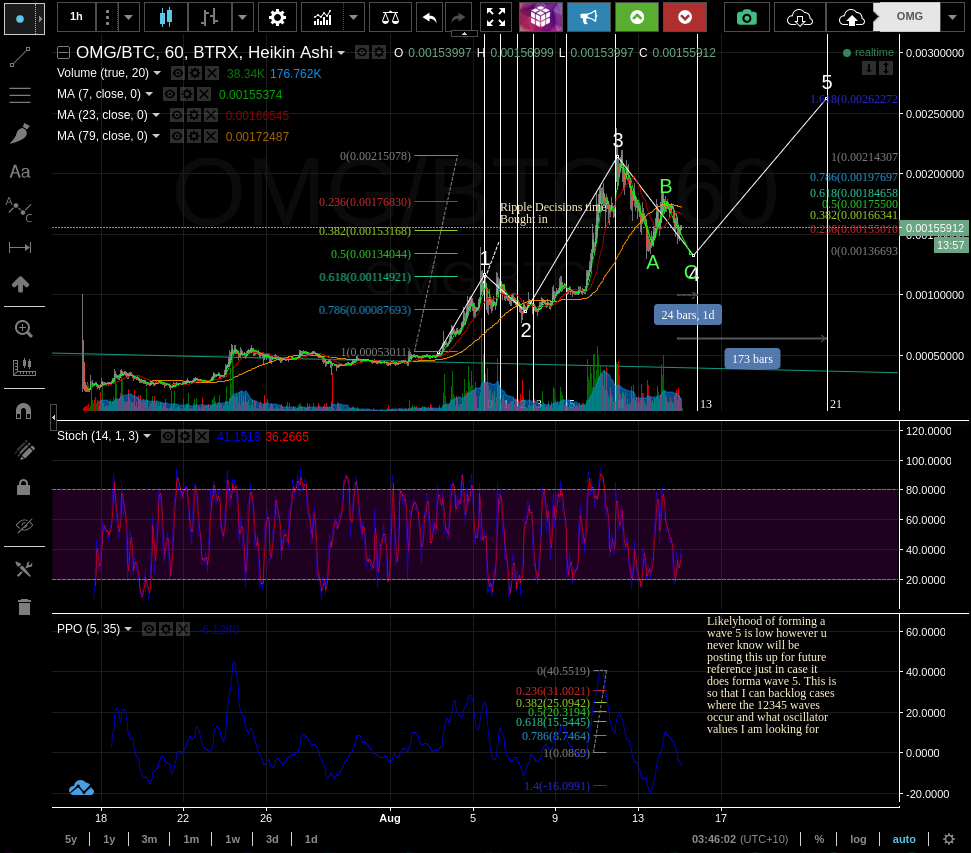The image size is (971, 853).
Task: Select the price range measure tool
Action: point(20,248)
